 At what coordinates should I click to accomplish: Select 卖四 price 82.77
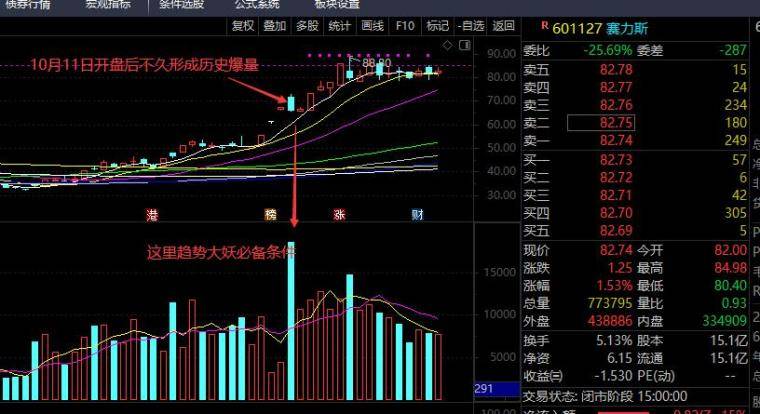[616, 87]
